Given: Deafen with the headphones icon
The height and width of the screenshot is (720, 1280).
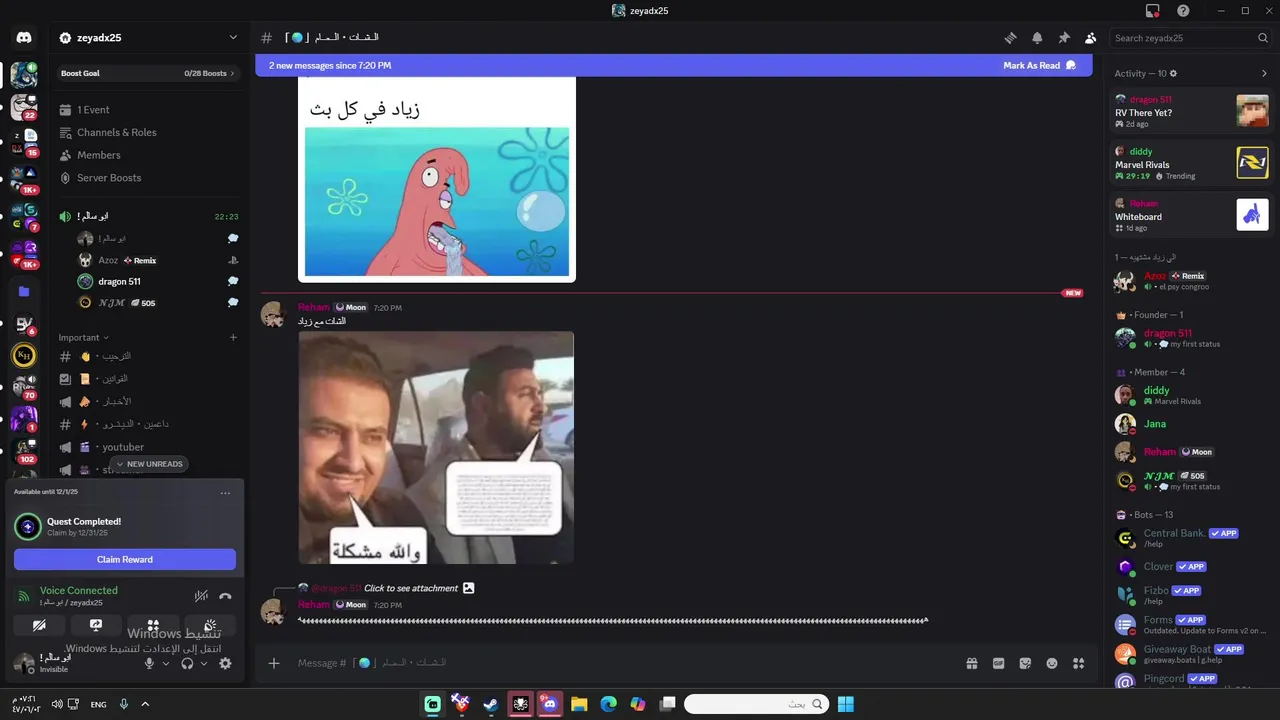Looking at the screenshot, I should click(187, 663).
